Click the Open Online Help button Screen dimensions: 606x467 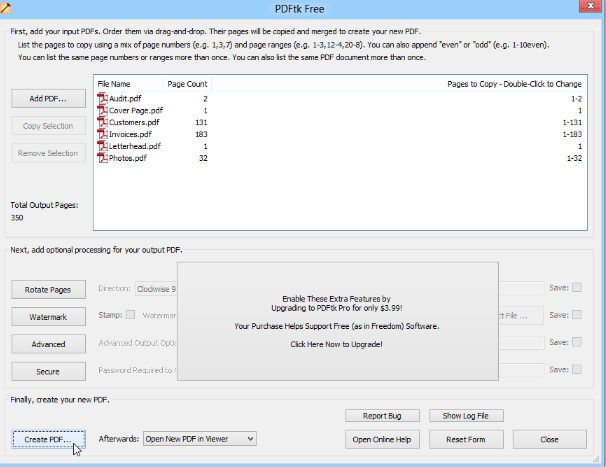tap(382, 439)
